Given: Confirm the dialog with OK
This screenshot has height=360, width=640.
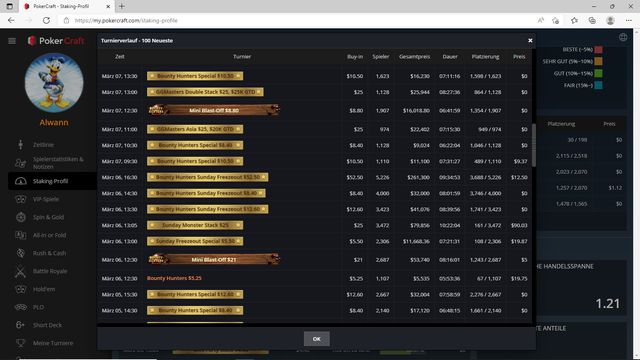Looking at the screenshot, I should tap(316, 339).
